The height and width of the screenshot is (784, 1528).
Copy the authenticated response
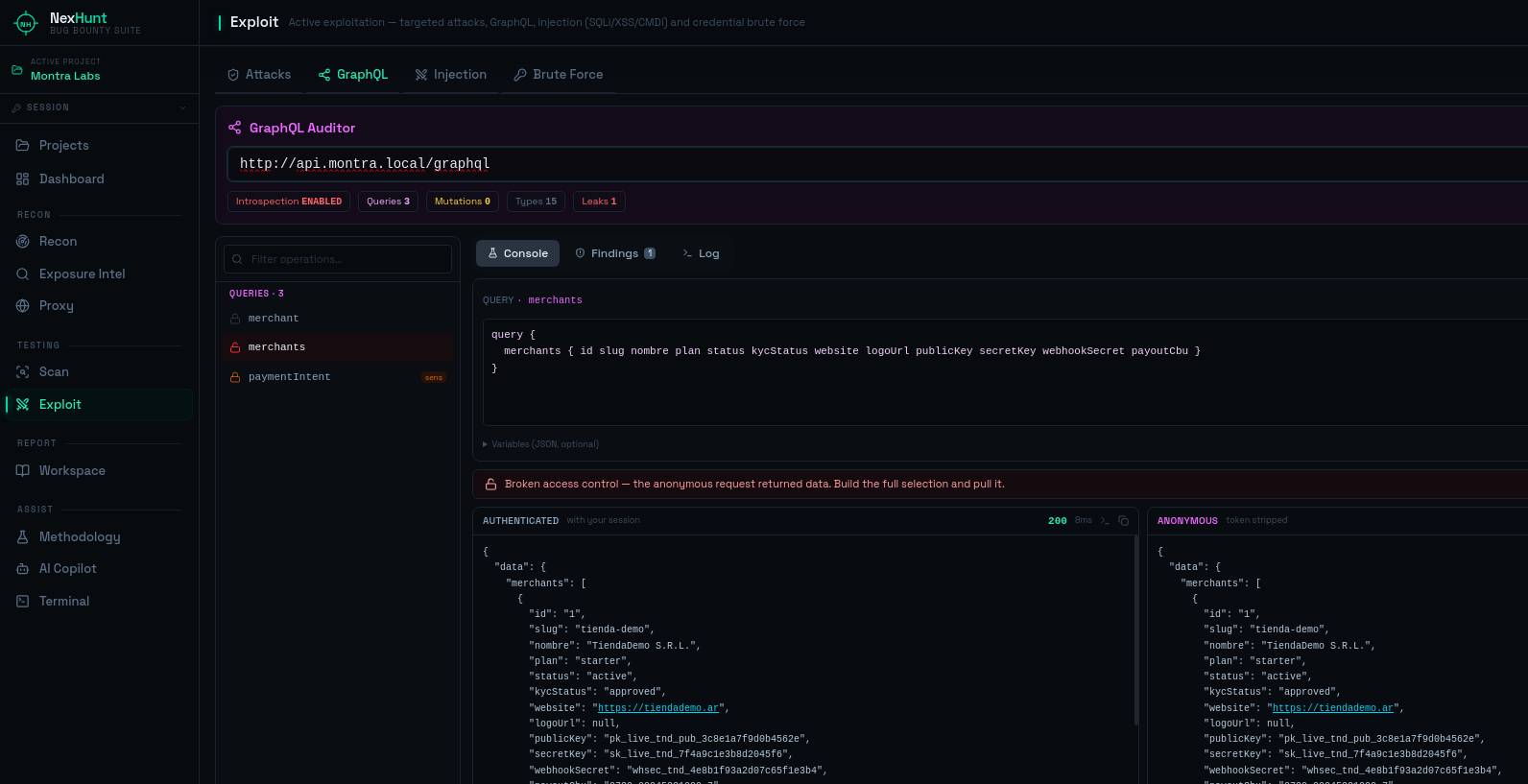point(1123,520)
